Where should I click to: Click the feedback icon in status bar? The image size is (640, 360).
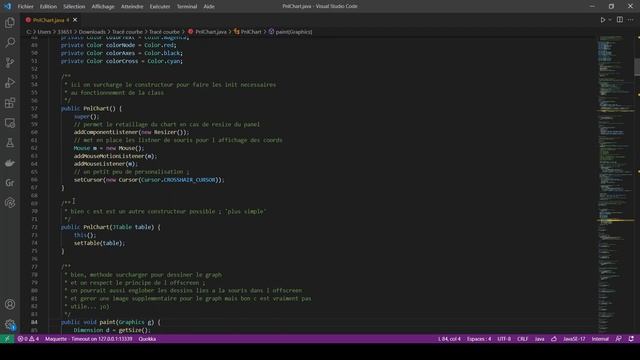(619, 339)
